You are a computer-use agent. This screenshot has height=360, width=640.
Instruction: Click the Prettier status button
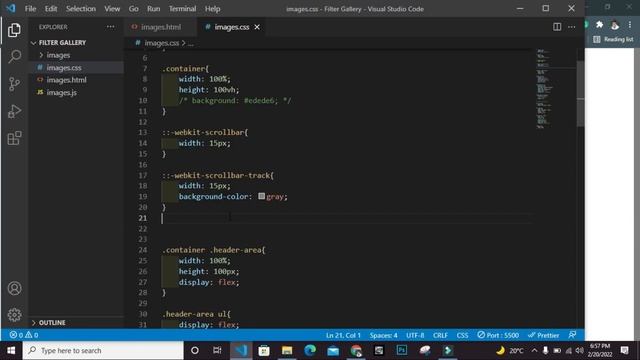(x=544, y=335)
